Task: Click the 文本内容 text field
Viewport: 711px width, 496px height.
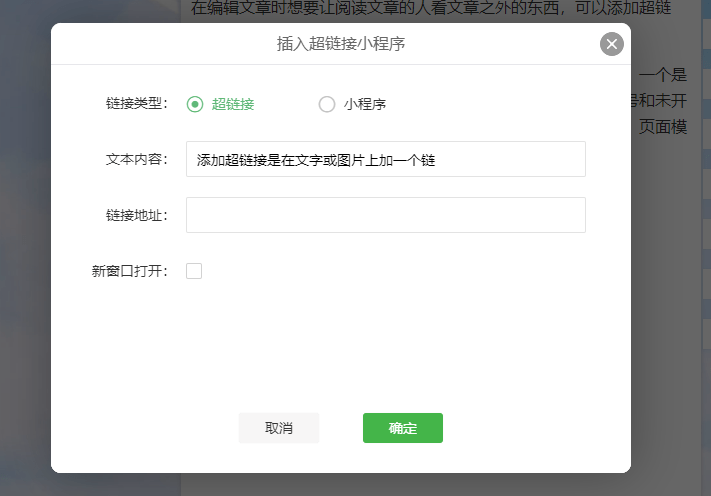Action: (386, 159)
